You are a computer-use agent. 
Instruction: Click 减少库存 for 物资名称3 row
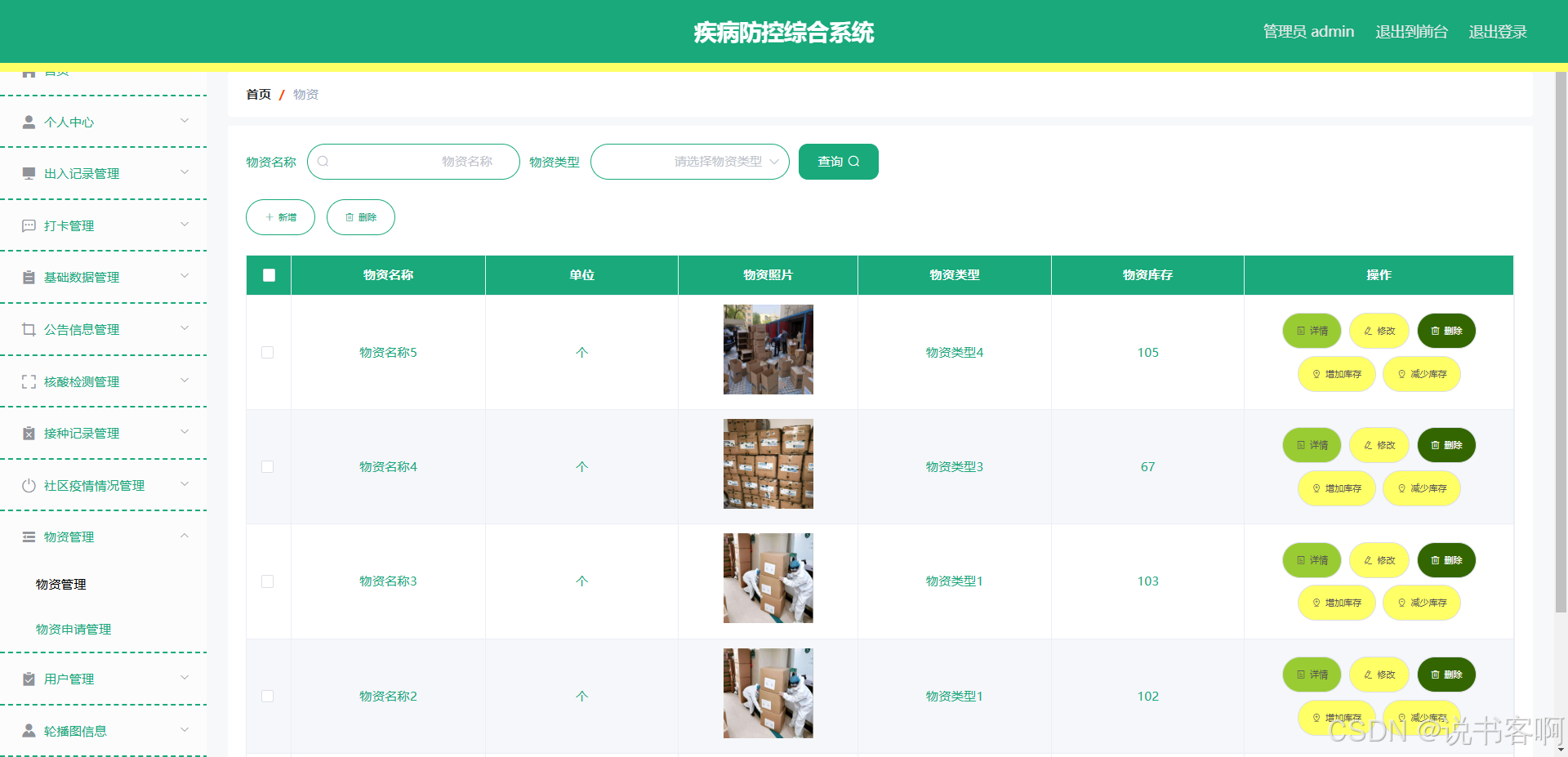[1421, 603]
